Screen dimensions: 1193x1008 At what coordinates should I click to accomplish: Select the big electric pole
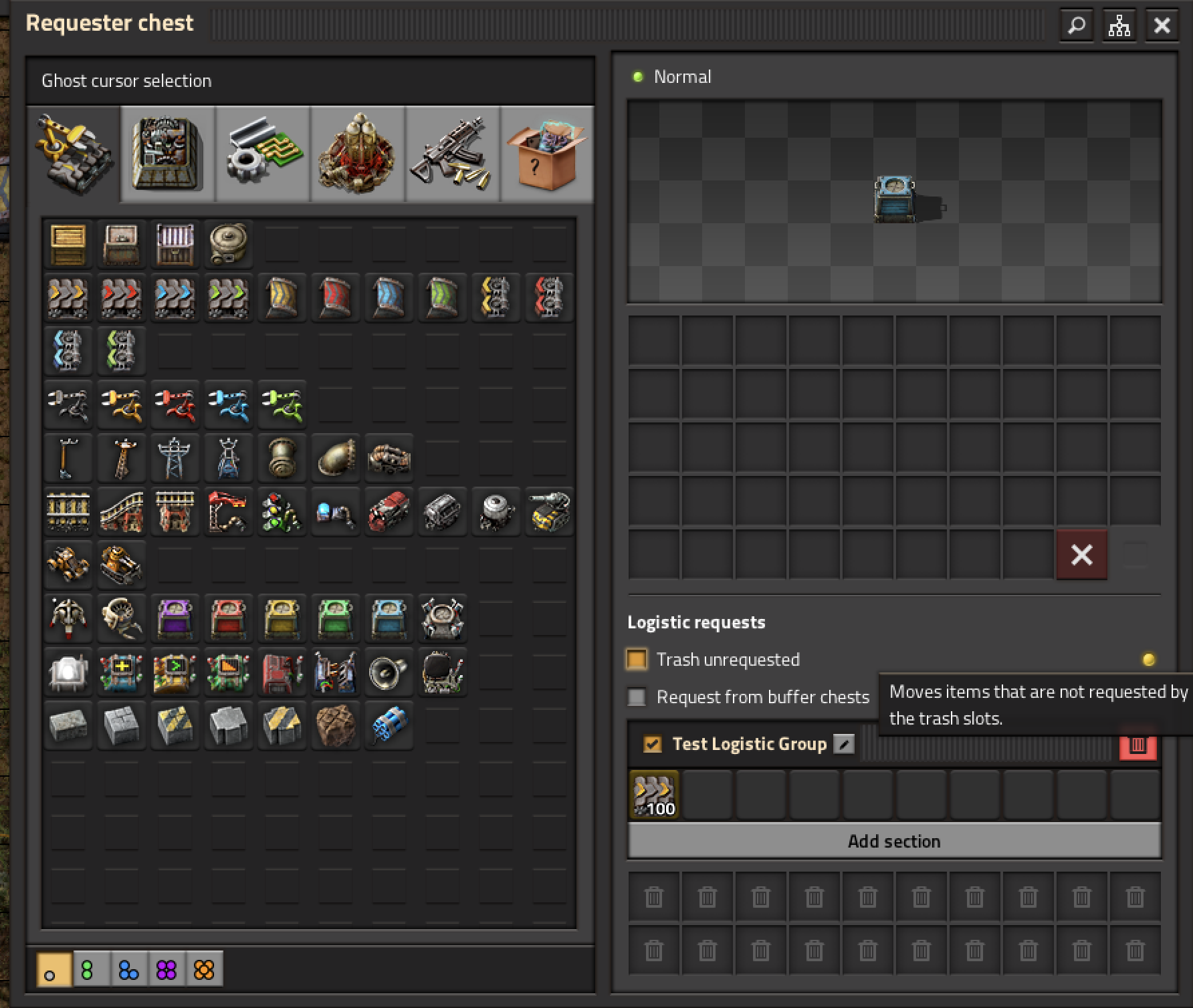click(175, 459)
